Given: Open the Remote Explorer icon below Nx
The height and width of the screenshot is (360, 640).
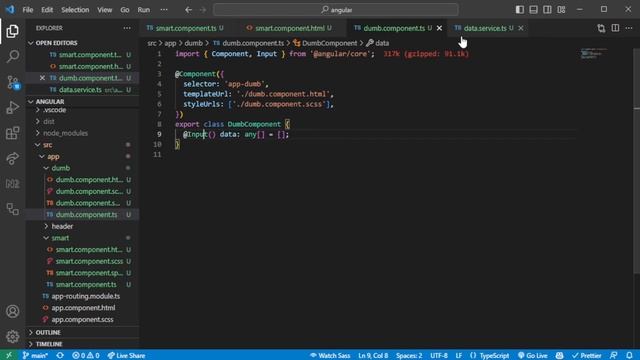Looking at the screenshot, I should click(x=12, y=209).
